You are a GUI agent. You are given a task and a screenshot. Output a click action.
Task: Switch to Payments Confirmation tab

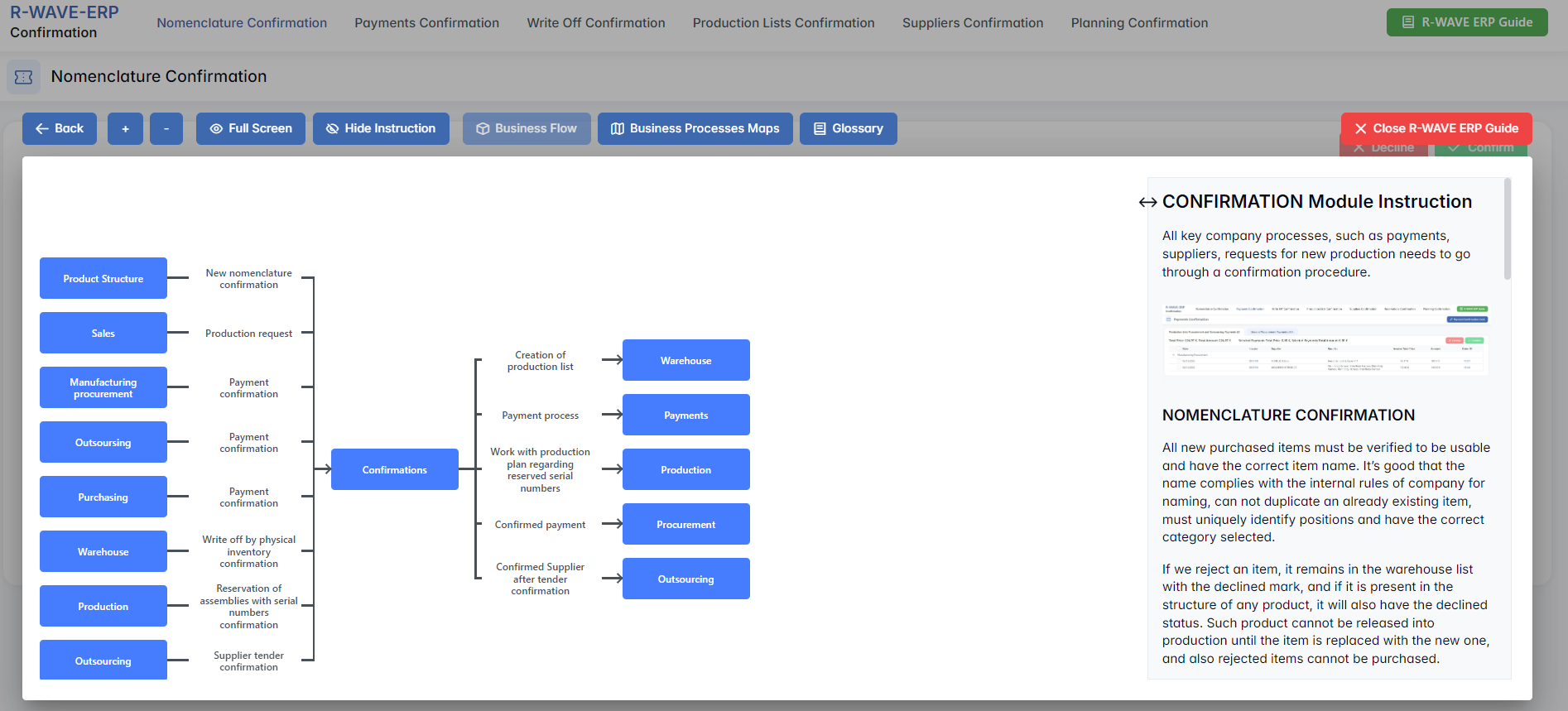tap(426, 23)
